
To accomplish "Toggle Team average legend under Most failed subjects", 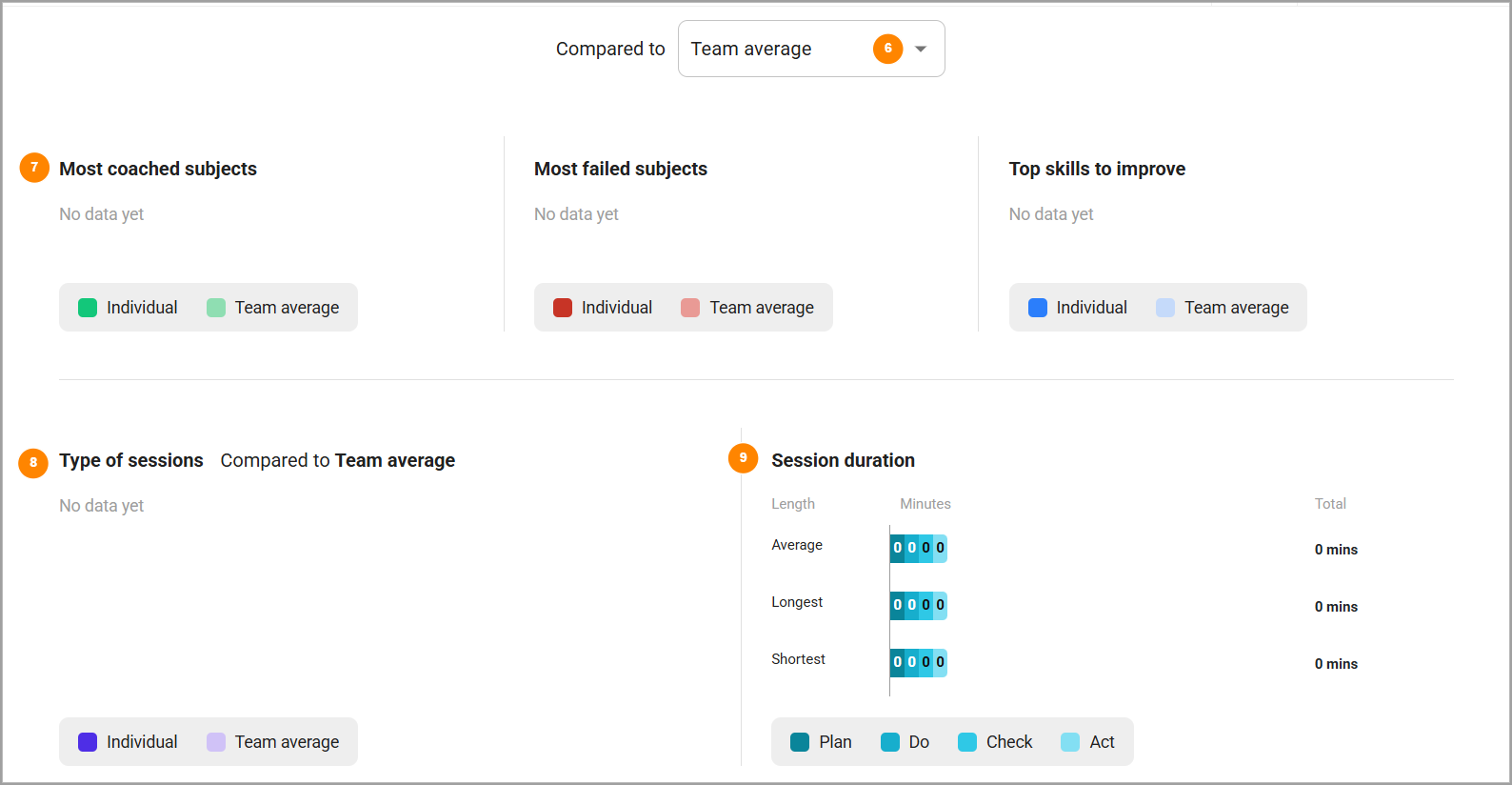I will [x=747, y=308].
